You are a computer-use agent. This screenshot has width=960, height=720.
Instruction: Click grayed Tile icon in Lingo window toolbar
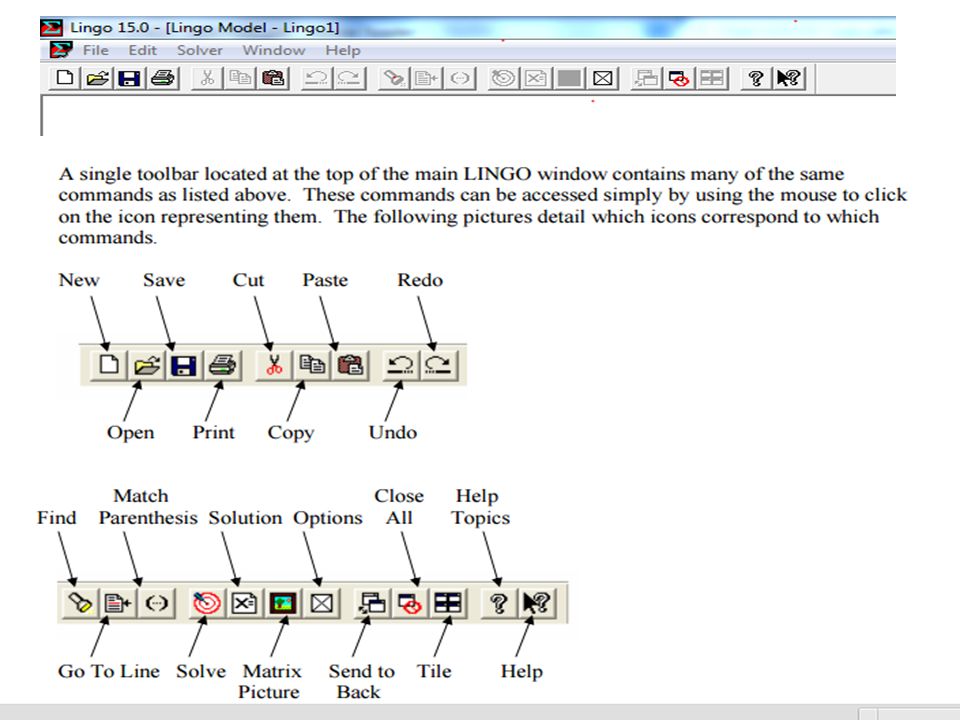tap(711, 78)
